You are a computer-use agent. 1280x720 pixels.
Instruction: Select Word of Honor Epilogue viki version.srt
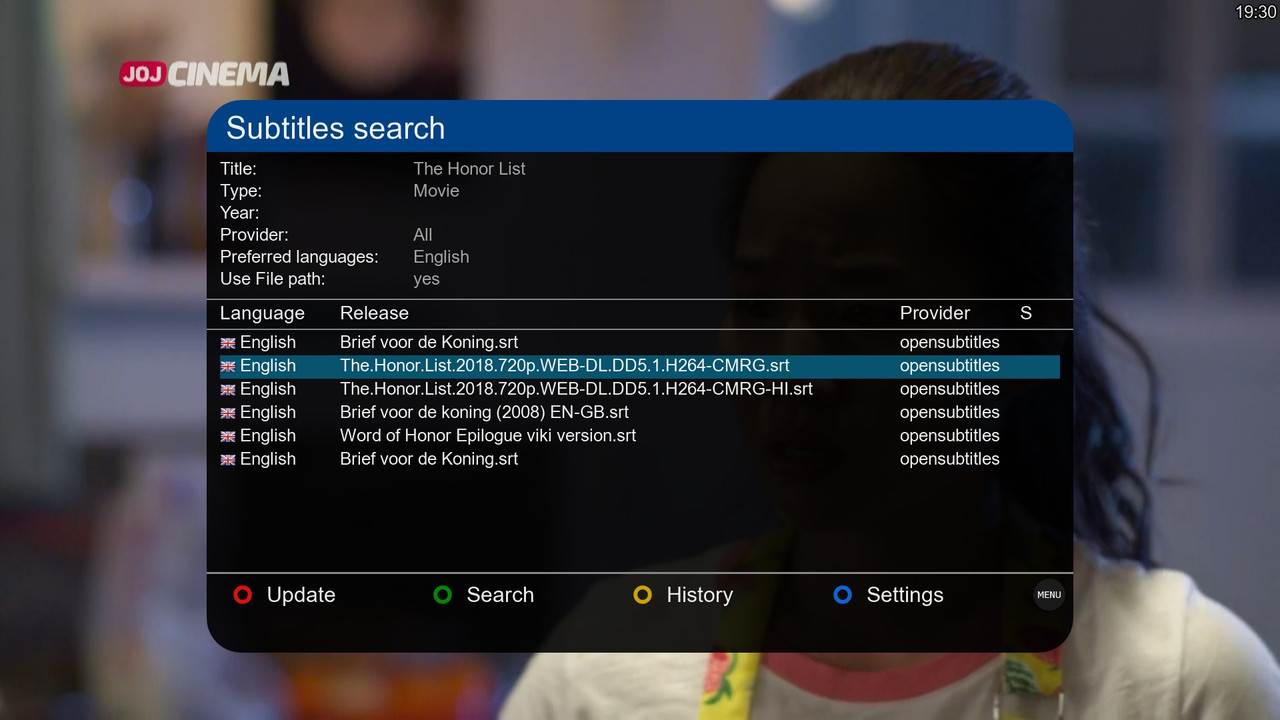488,436
